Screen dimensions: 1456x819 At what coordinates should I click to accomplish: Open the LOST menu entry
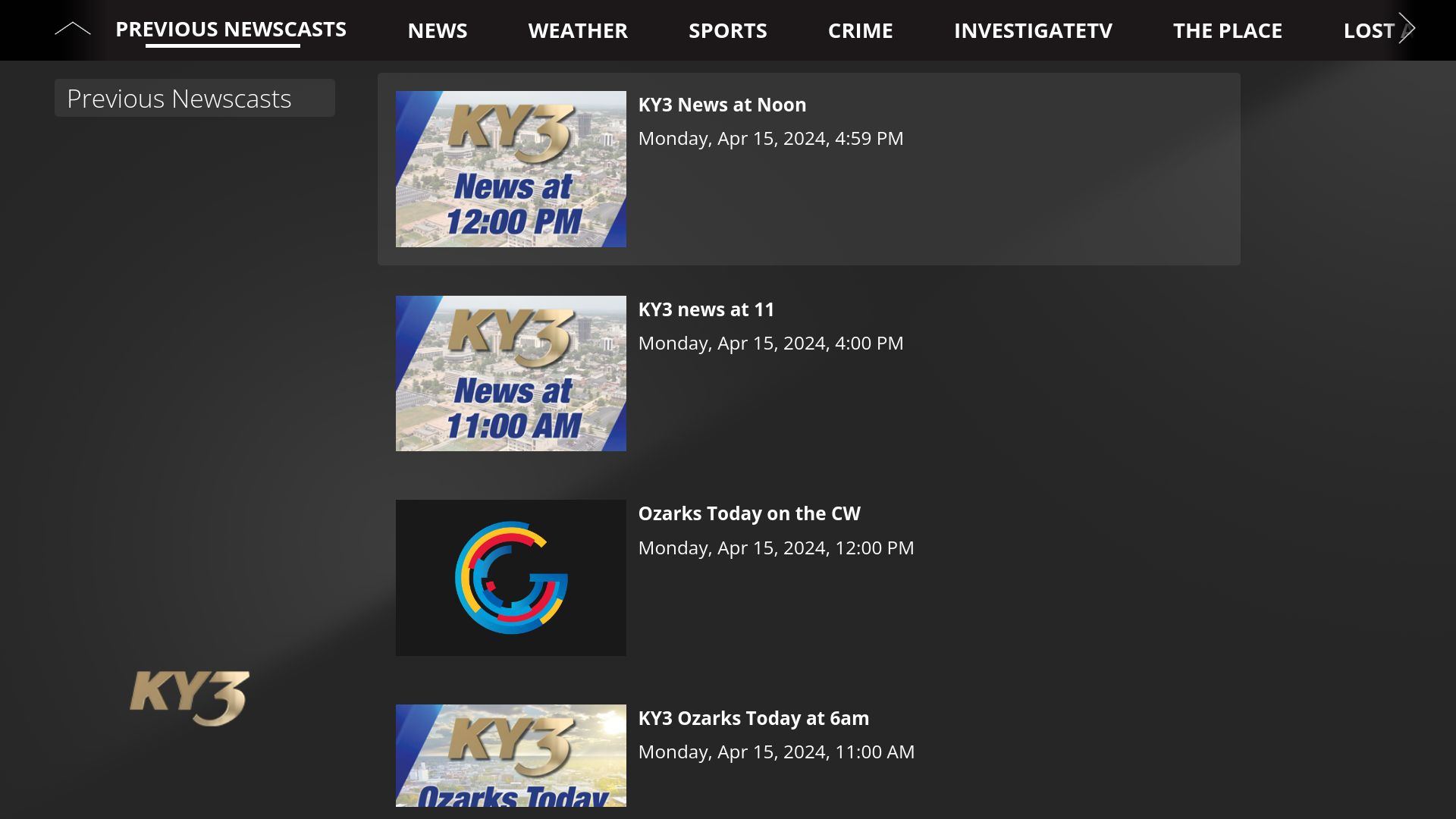[x=1370, y=30]
